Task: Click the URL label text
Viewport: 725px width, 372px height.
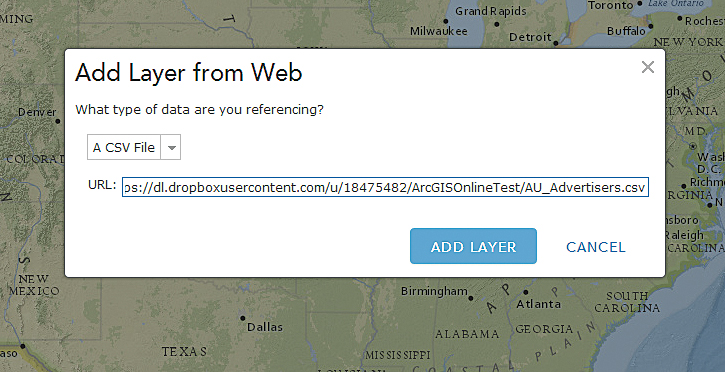Action: pyautogui.click(x=102, y=185)
